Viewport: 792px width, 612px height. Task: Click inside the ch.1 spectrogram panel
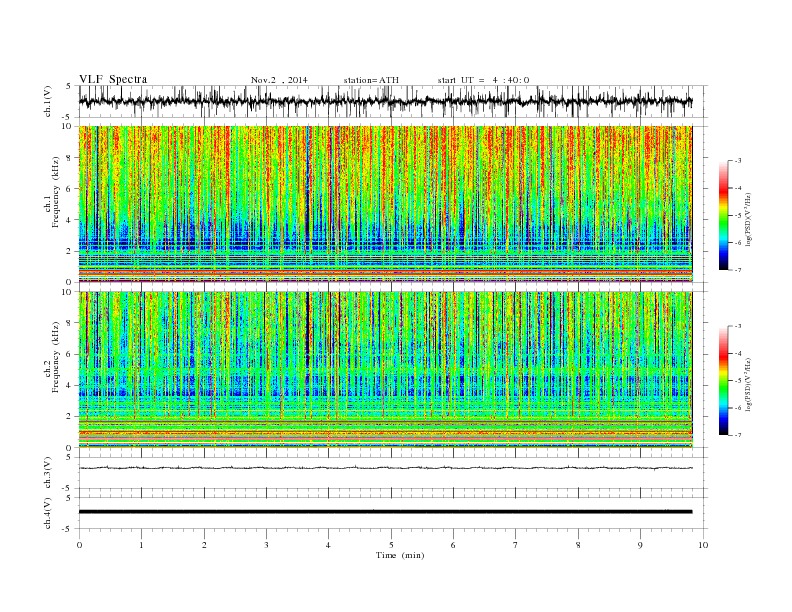[x=385, y=204]
